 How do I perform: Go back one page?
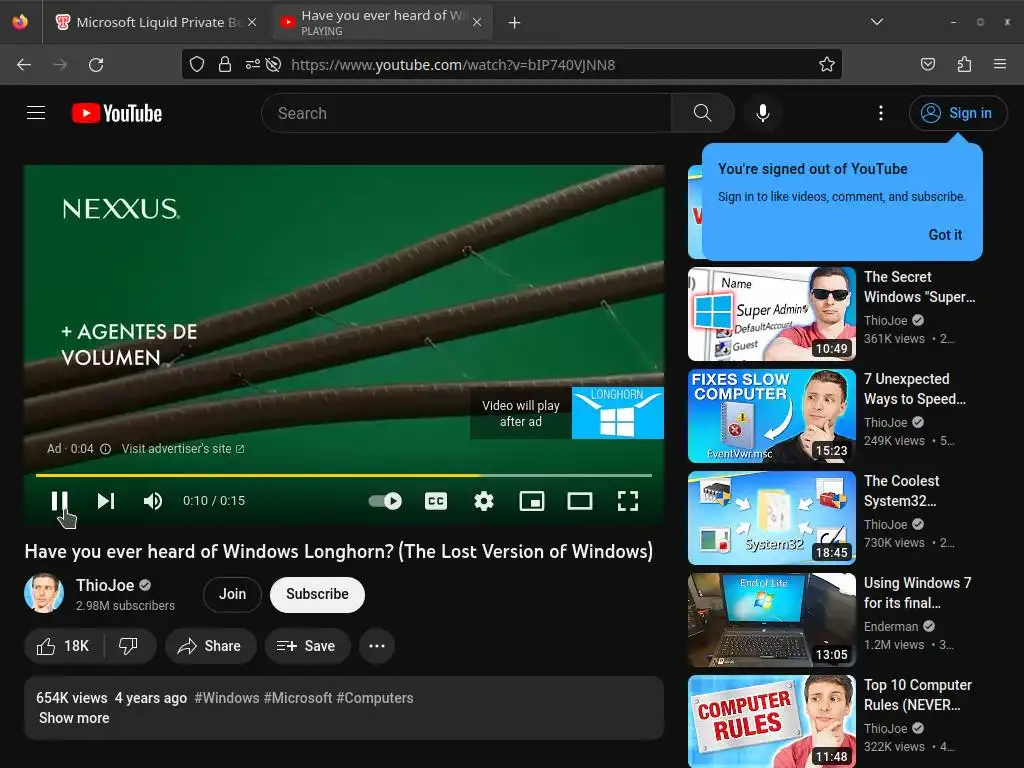pos(24,65)
